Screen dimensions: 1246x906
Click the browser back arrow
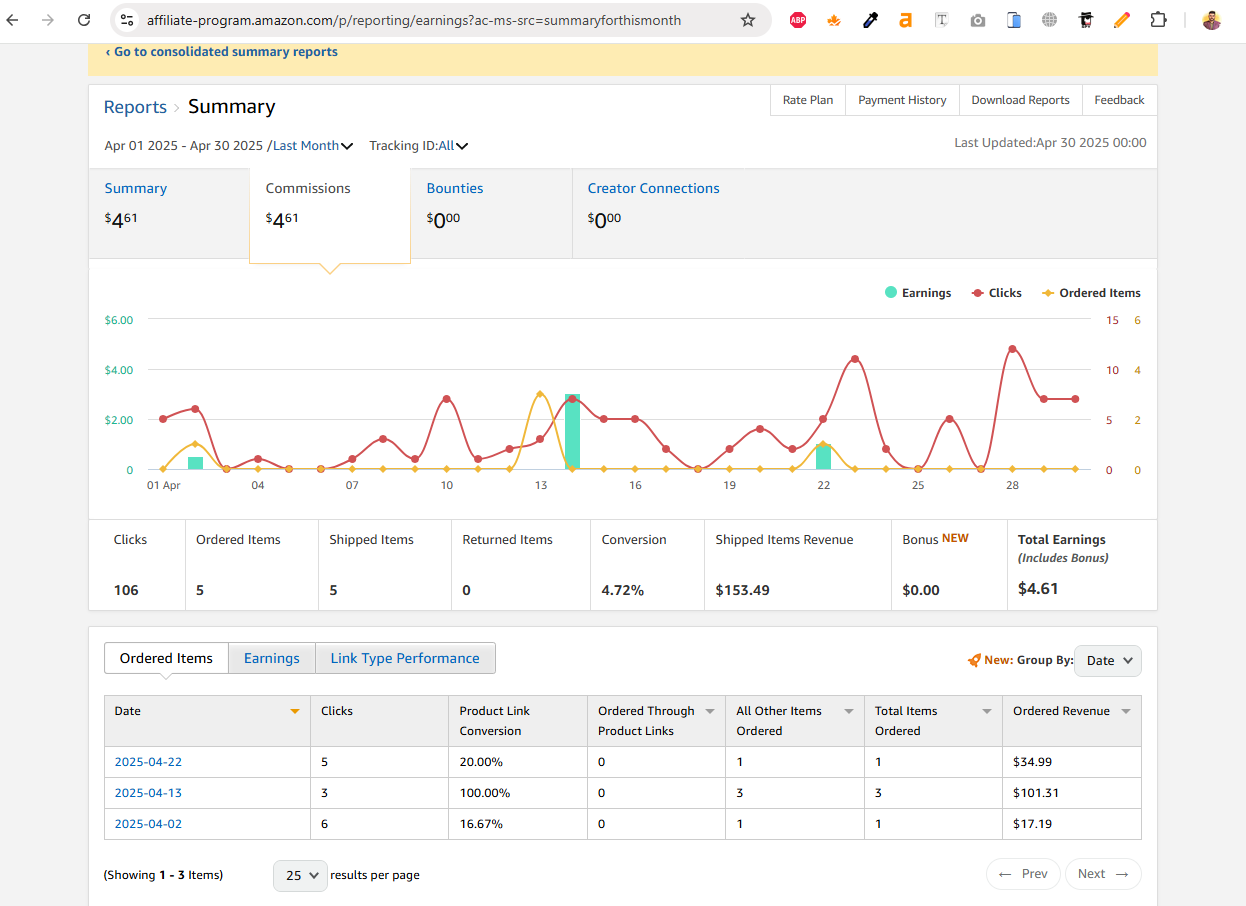point(13,20)
